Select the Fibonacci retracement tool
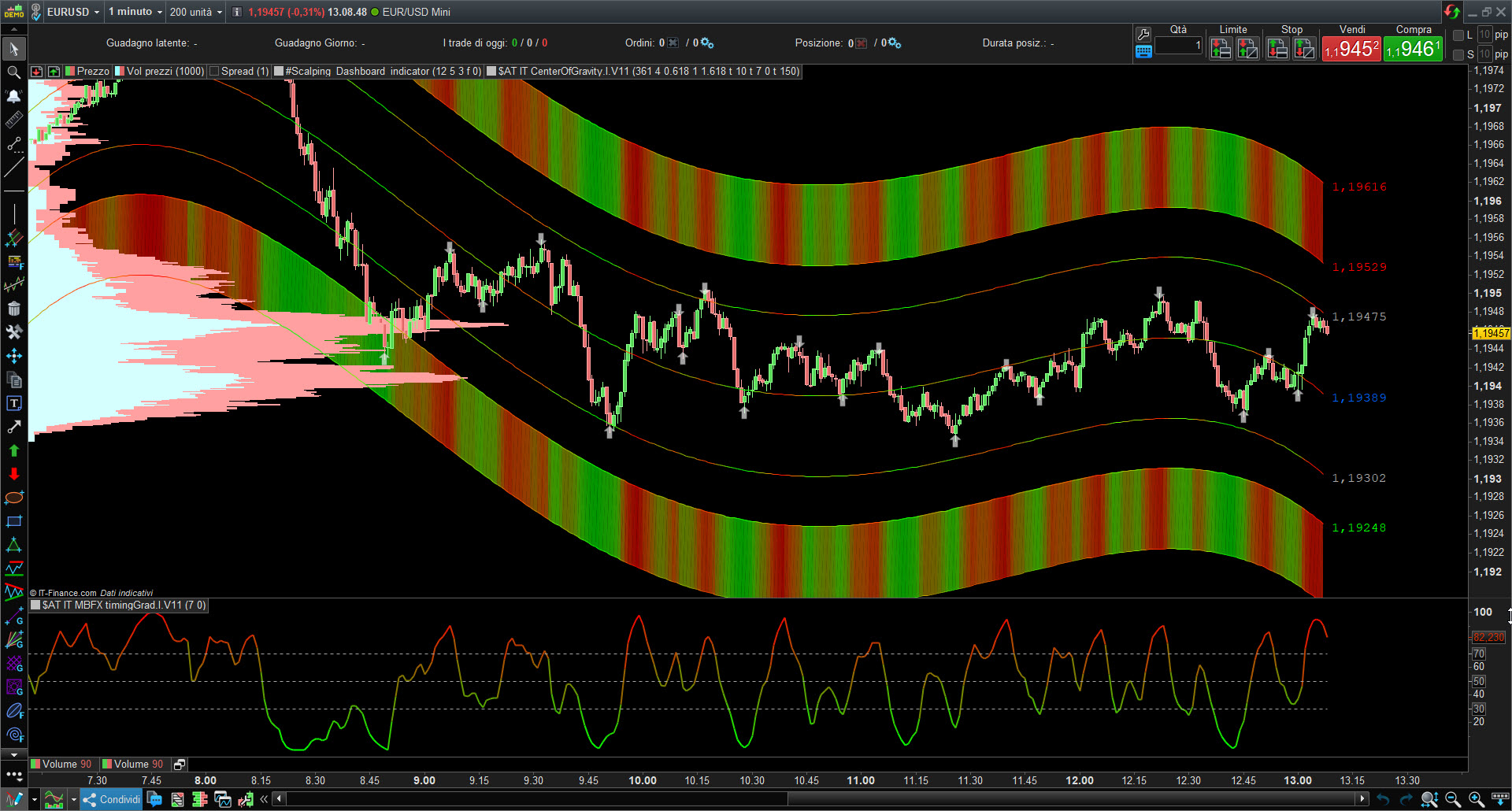 13,261
